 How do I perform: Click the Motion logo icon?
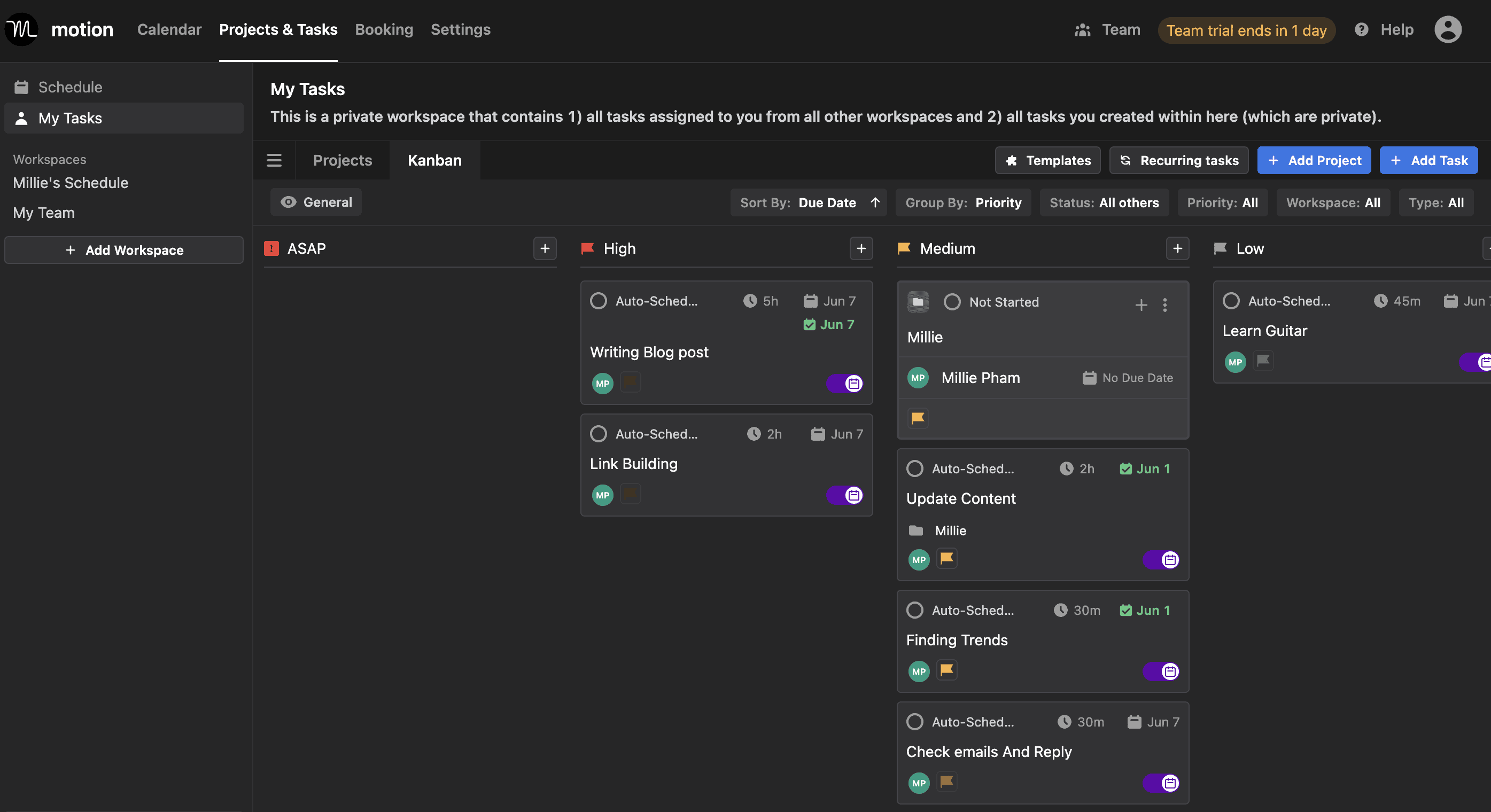click(x=21, y=29)
